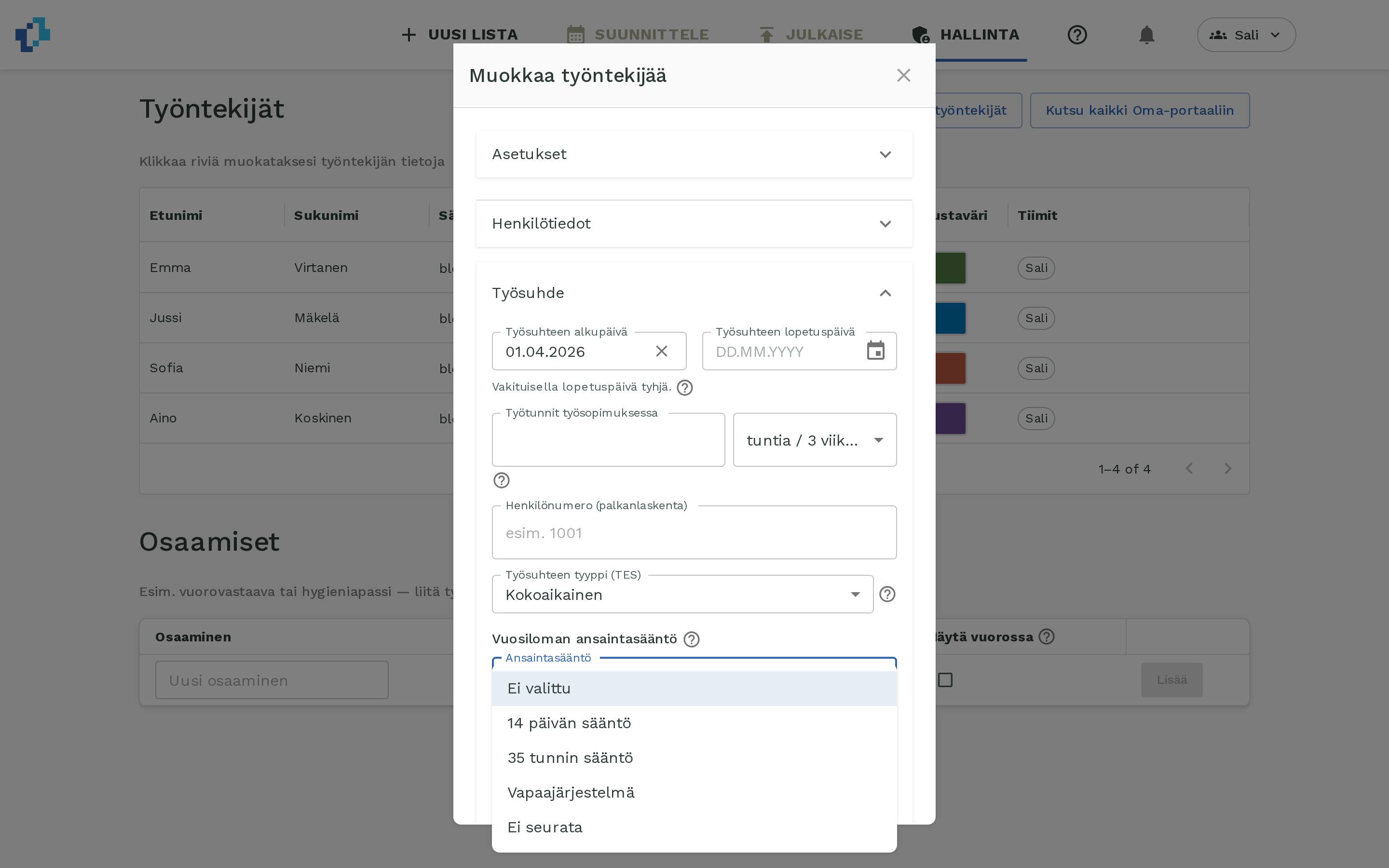Select the Ei seurata option
The image size is (1389, 868).
point(694,827)
